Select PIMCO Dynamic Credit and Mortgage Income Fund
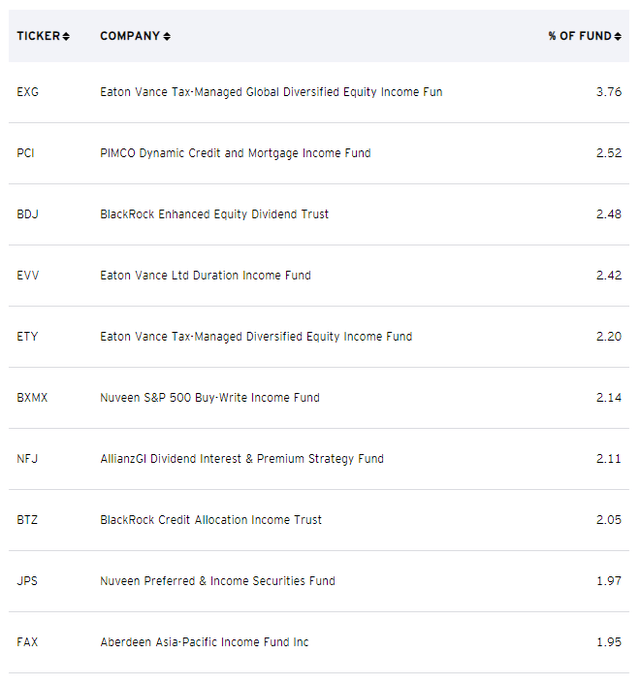This screenshot has height=686, width=640. pyautogui.click(x=235, y=153)
